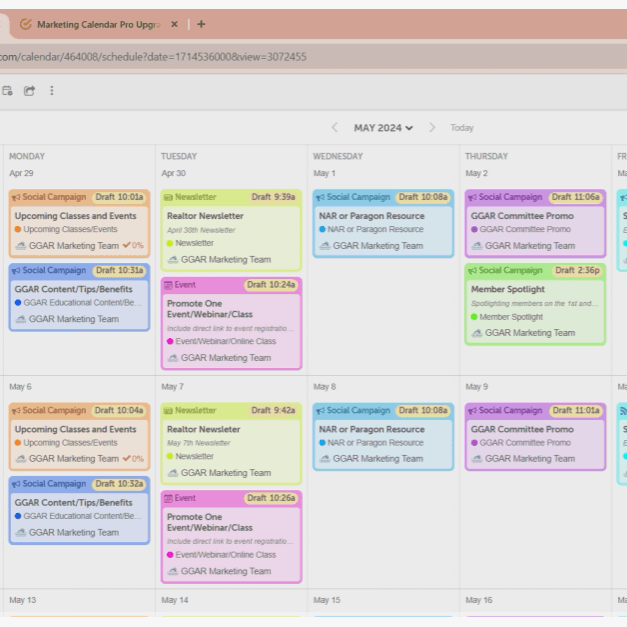Click 0% task progress on Apr 29 card

133,245
